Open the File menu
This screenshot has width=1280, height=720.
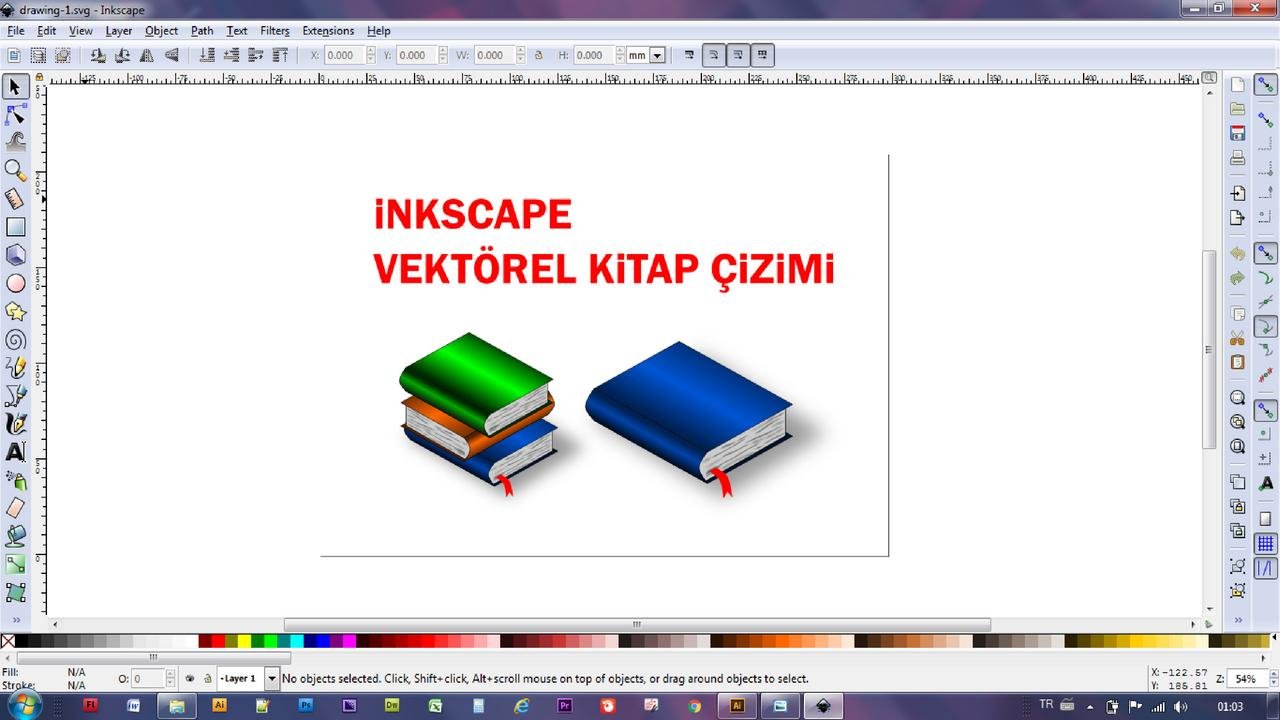(15, 31)
